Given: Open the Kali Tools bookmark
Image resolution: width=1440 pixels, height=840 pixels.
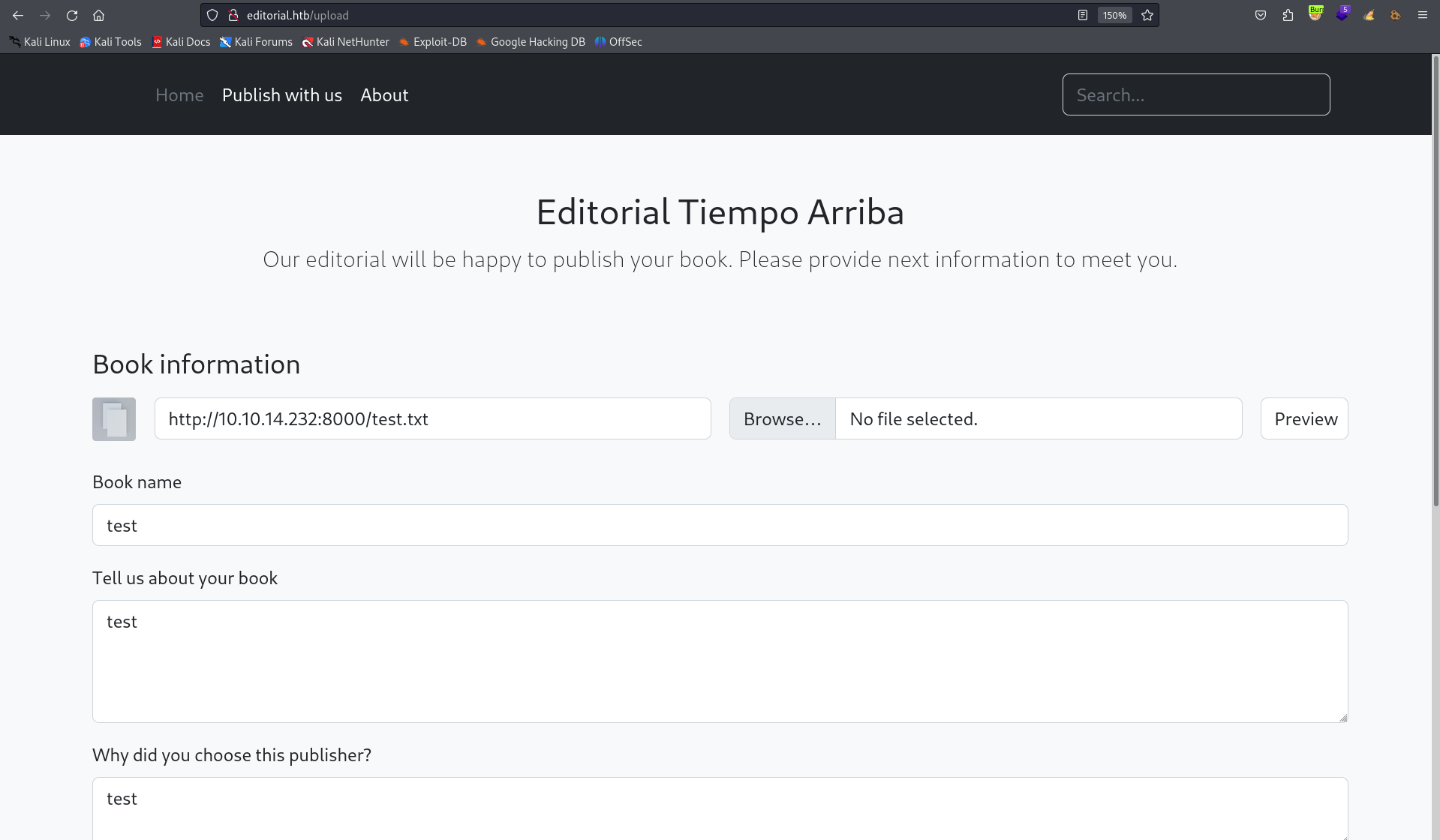Looking at the screenshot, I should click(x=110, y=42).
